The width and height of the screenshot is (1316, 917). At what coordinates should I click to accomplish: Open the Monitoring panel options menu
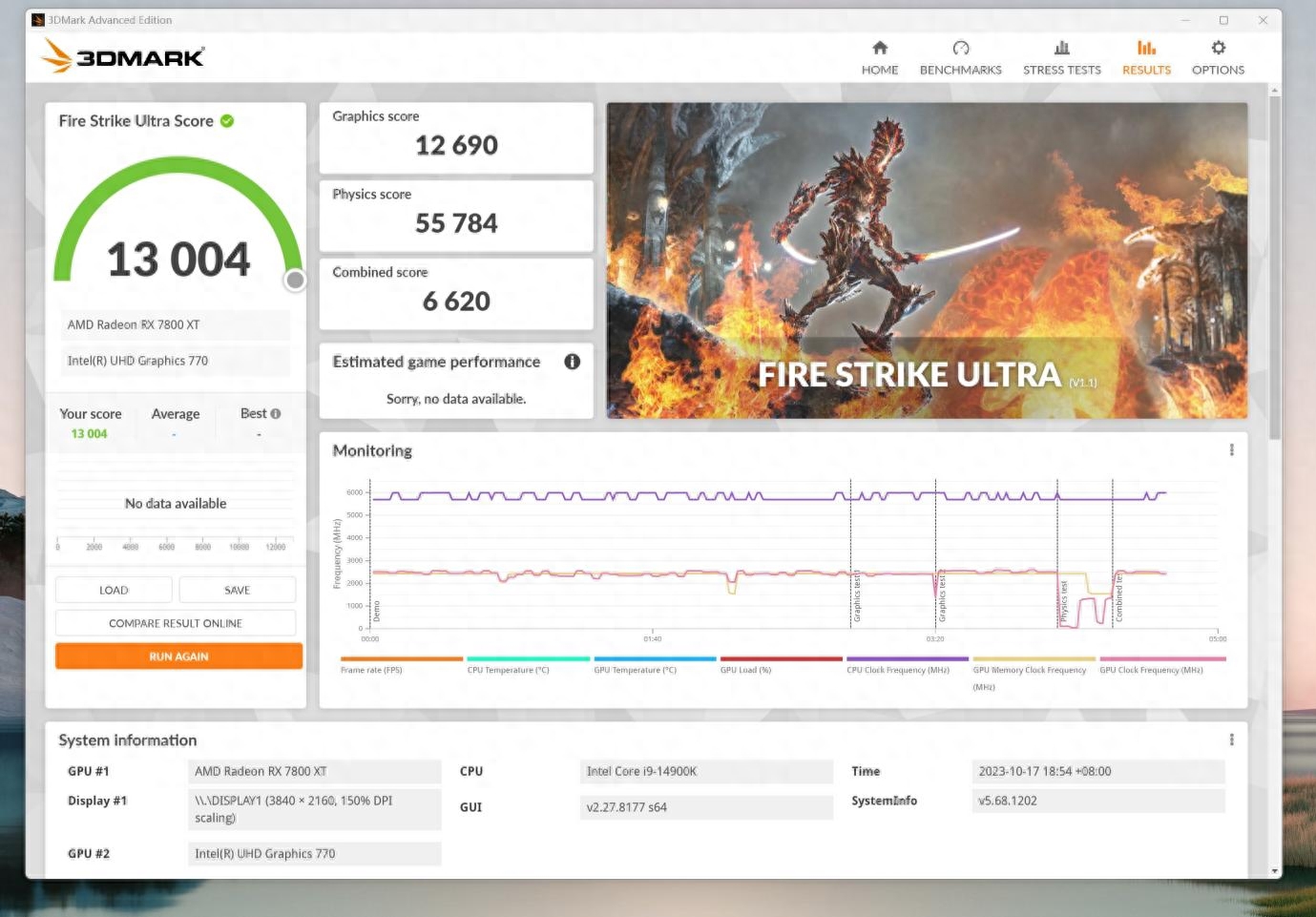1231,450
